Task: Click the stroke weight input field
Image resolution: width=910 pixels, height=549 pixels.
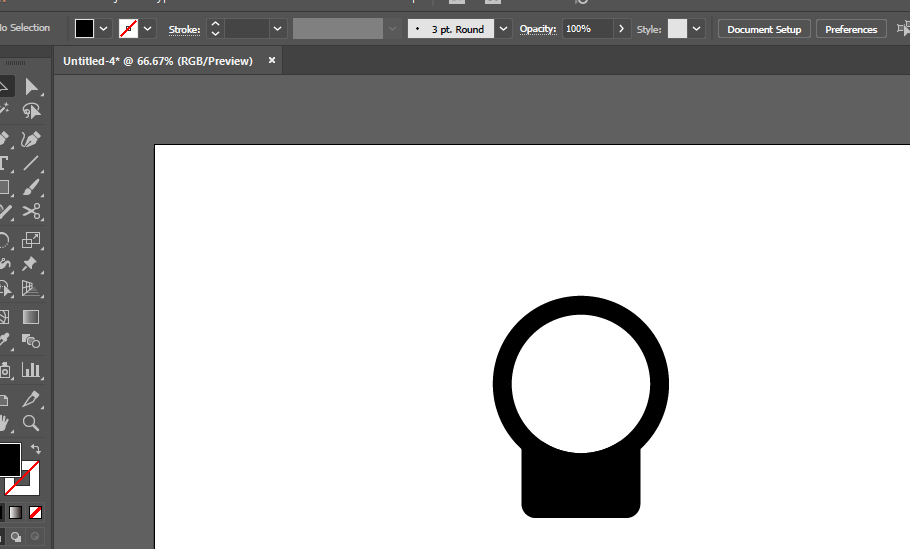Action: click(247, 28)
